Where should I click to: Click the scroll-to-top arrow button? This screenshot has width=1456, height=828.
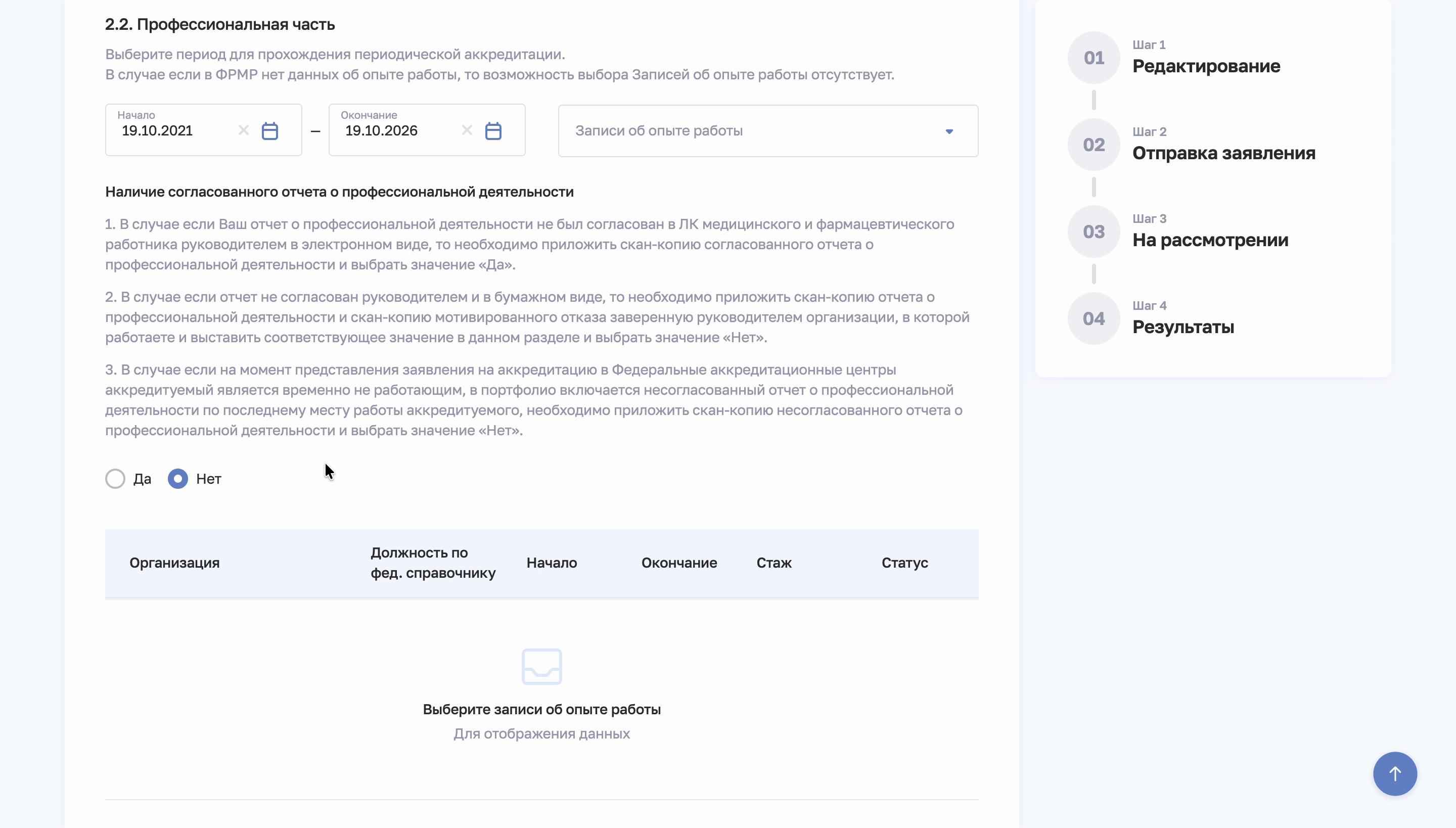(x=1394, y=773)
